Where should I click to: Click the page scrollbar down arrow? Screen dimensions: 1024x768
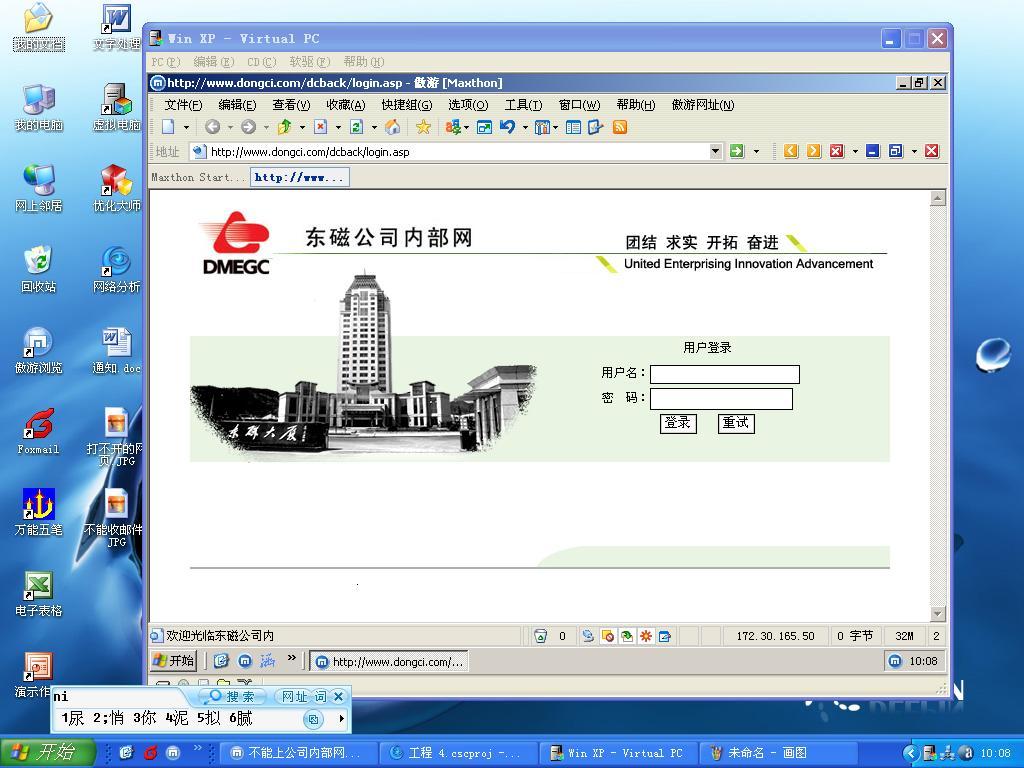[938, 614]
